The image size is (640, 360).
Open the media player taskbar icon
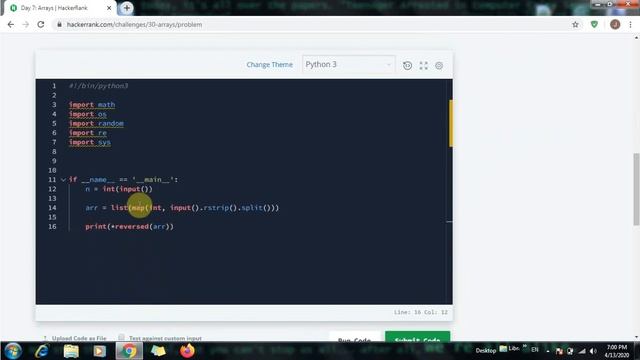point(99,351)
